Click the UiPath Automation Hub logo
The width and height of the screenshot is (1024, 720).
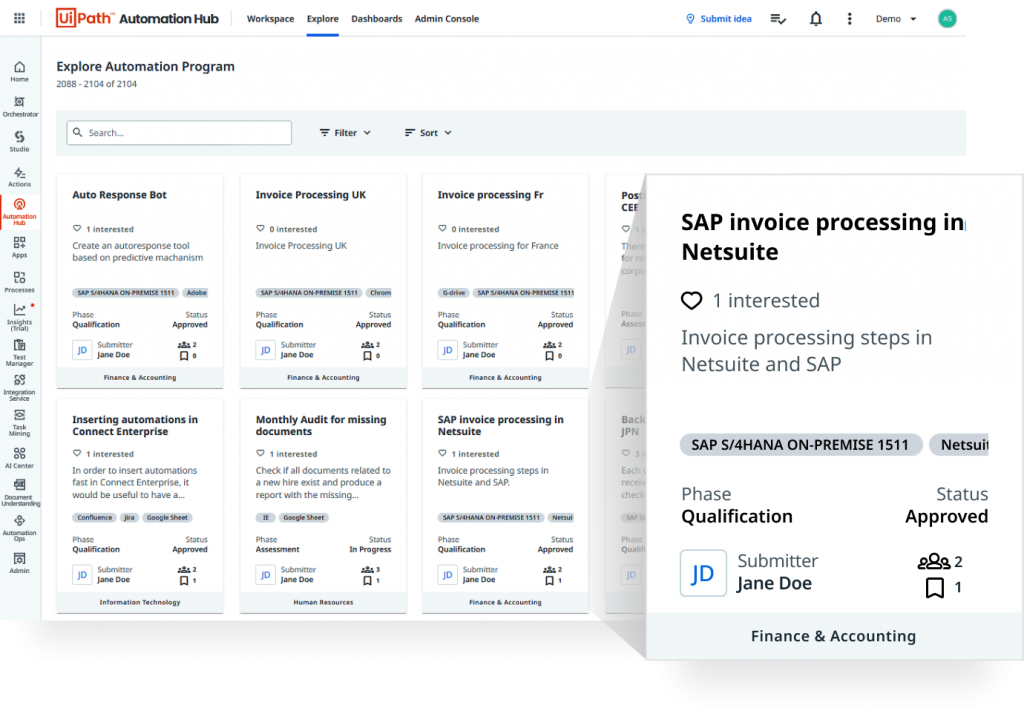137,18
